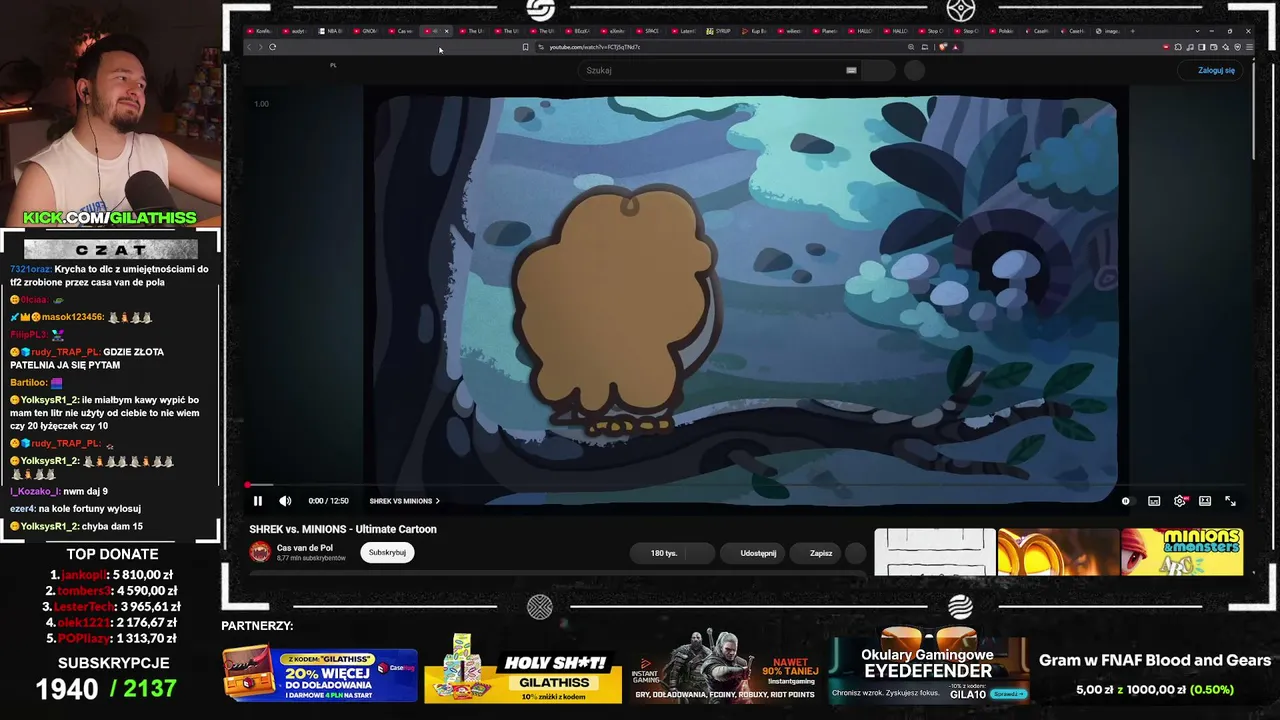Switch to the SPACE browser tab
The width and height of the screenshot is (1280, 720).
coord(649,31)
